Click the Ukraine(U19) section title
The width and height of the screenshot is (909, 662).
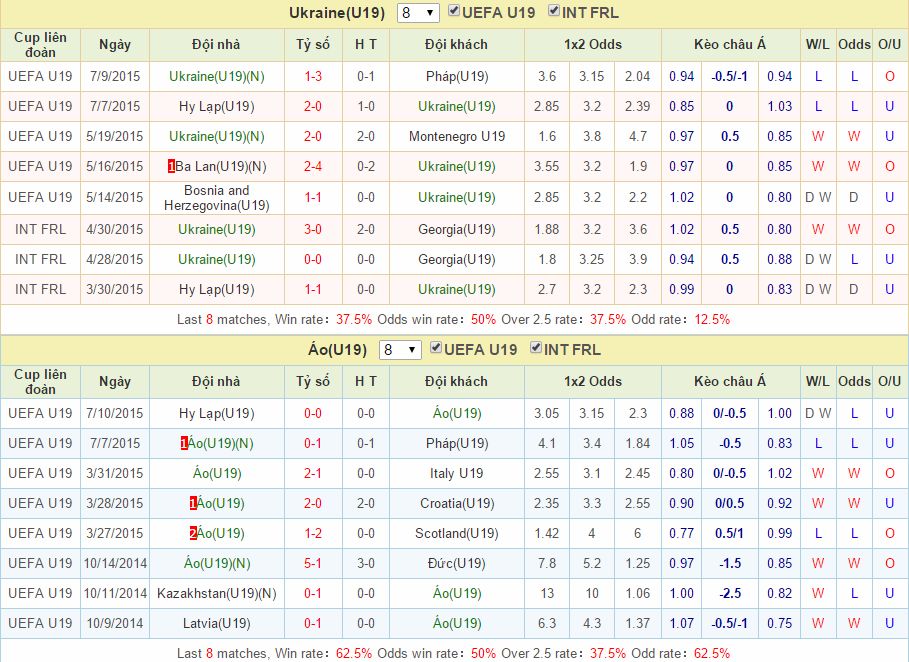[x=337, y=13]
